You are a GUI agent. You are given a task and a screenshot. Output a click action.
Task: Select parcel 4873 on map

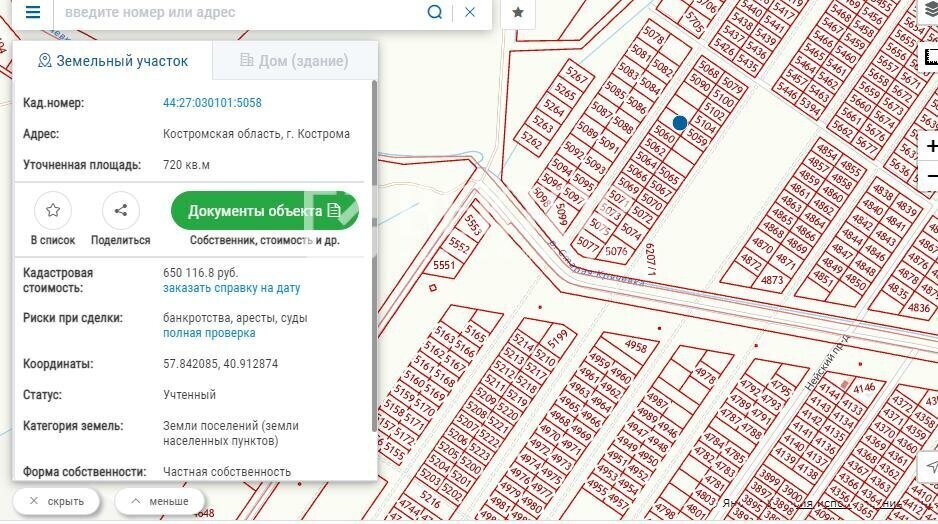(772, 280)
